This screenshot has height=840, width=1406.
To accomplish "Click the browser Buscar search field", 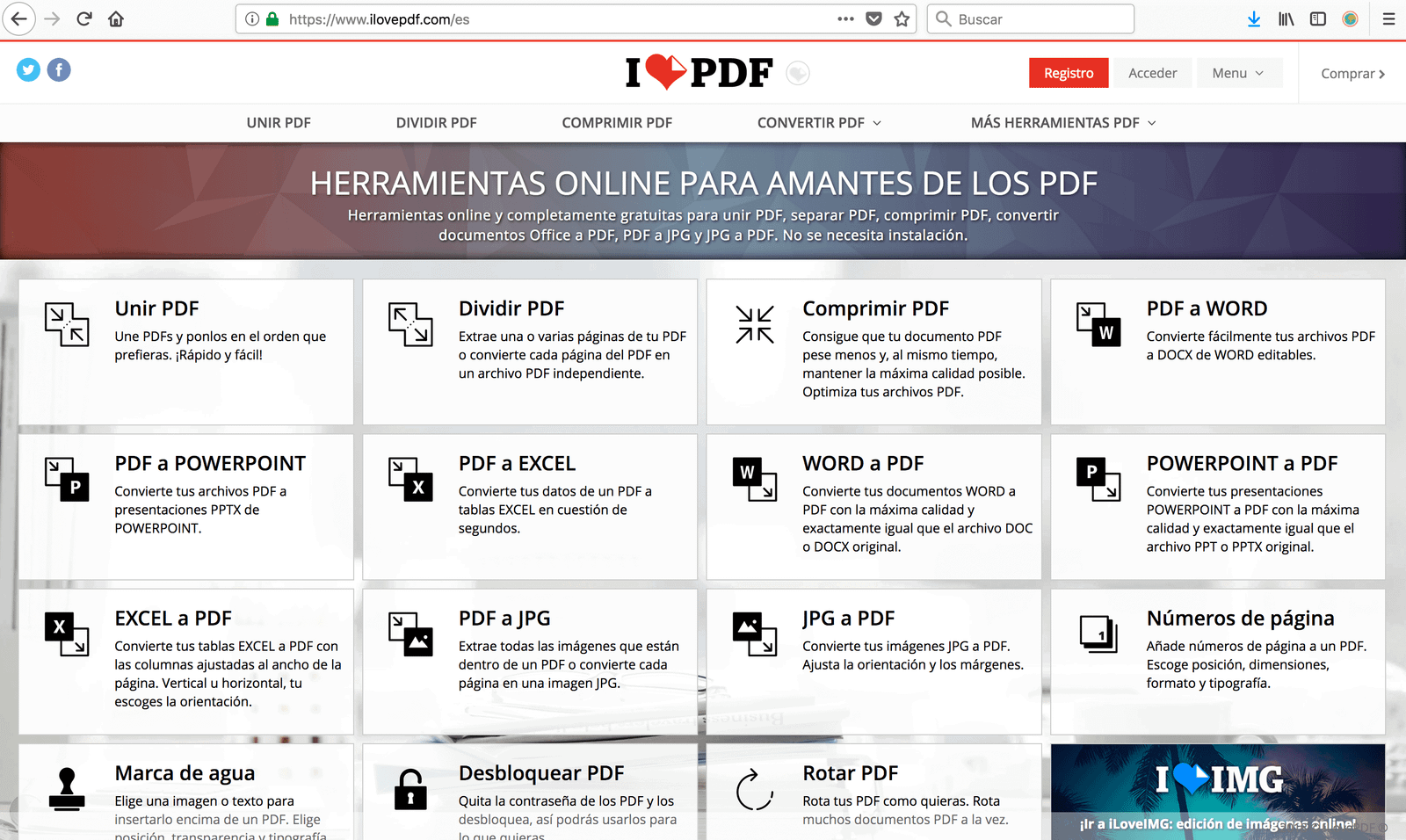I will 1031,18.
